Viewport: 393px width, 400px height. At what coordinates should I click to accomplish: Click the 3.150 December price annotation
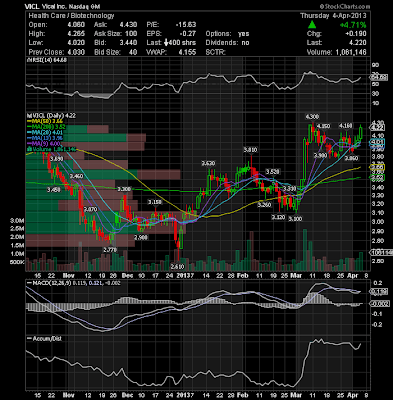[x=155, y=202]
